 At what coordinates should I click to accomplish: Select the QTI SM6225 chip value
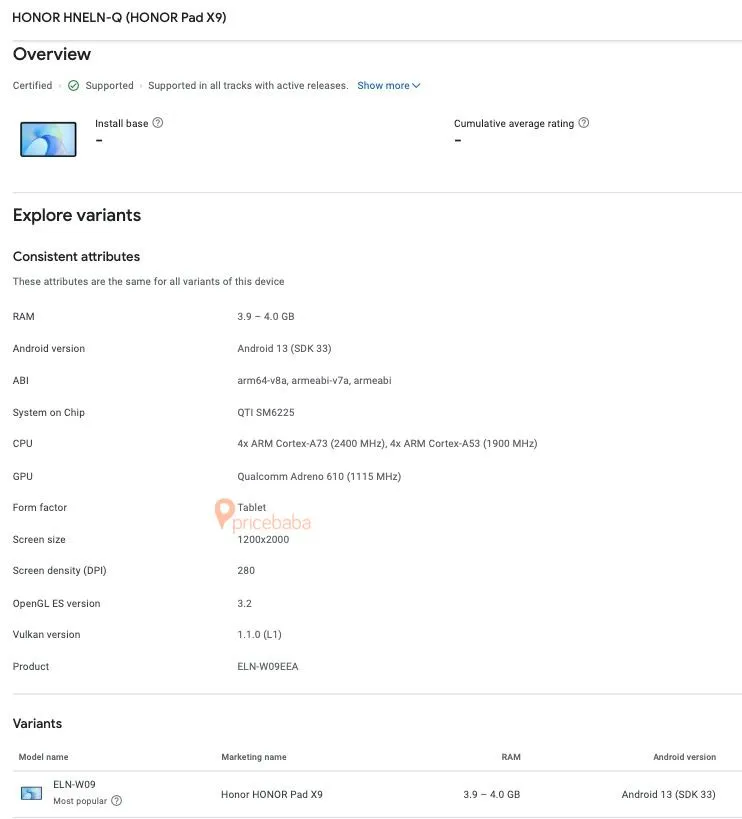266,412
